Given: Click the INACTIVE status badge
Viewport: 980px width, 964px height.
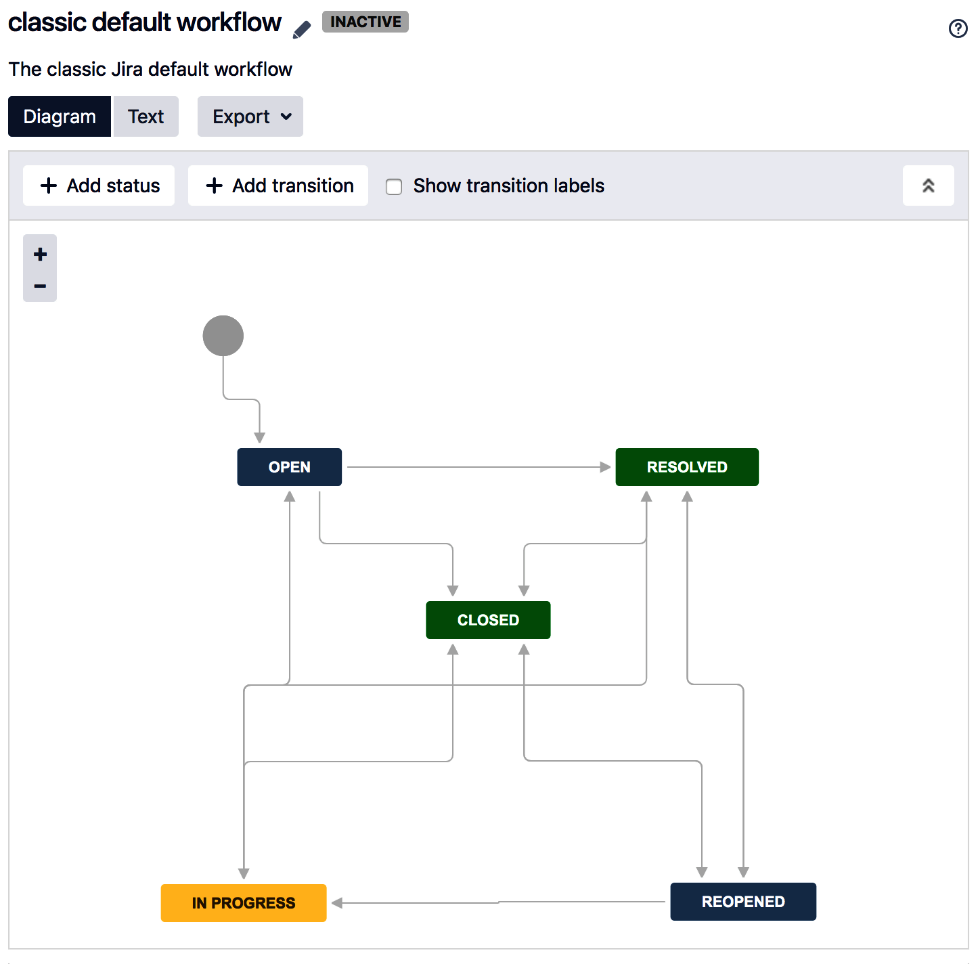Looking at the screenshot, I should [x=365, y=22].
